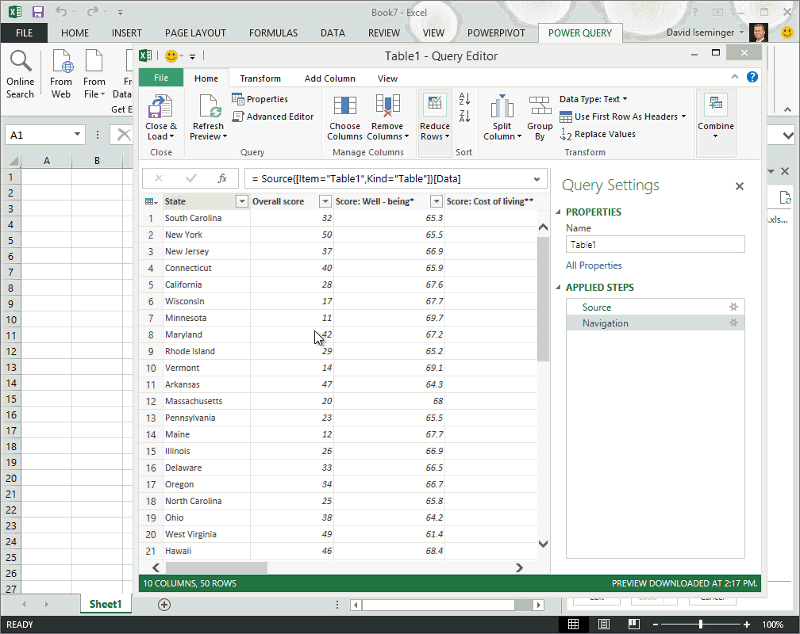Open Score: Well-being column filter dropdown
Image resolution: width=800 pixels, height=634 pixels.
(x=436, y=201)
